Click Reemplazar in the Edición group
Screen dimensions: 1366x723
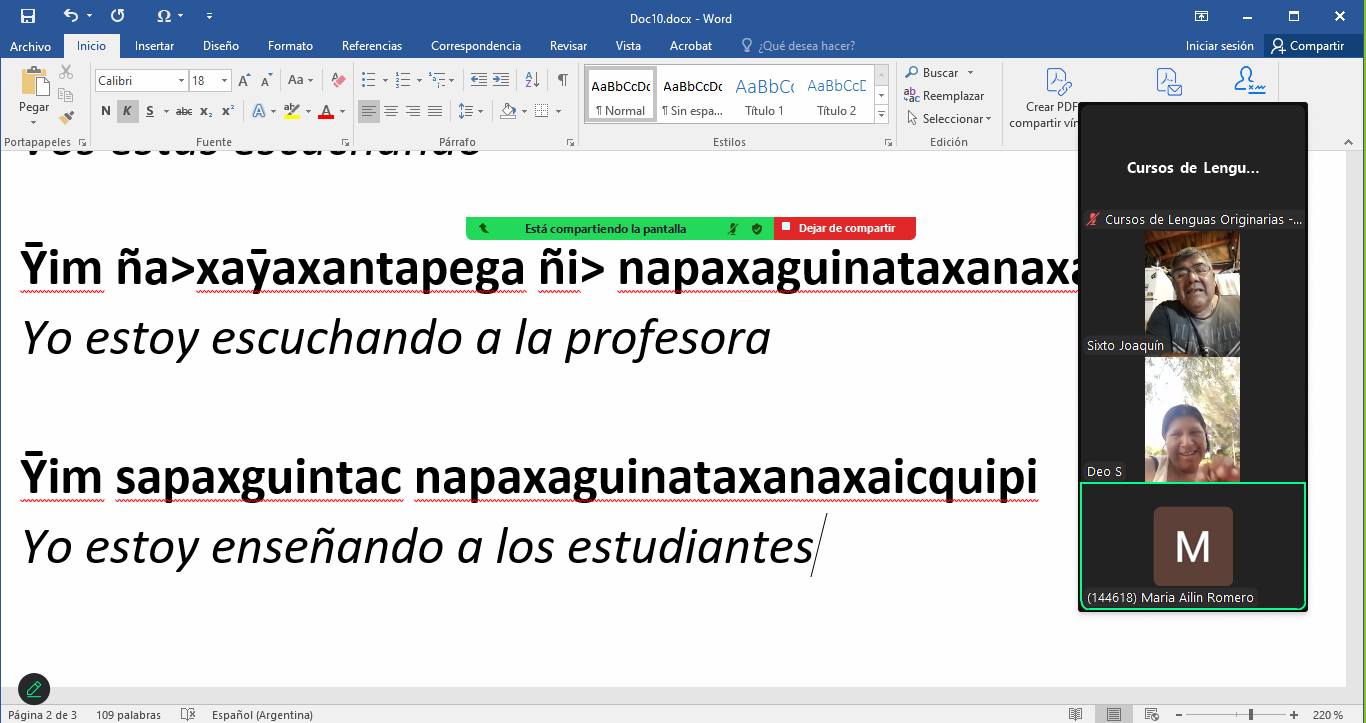[943, 96]
